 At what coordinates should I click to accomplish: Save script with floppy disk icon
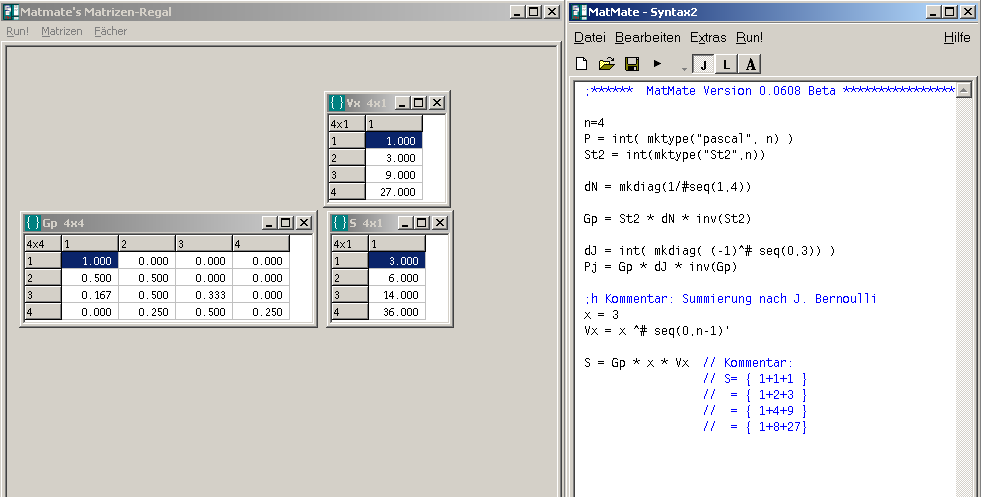coord(632,64)
